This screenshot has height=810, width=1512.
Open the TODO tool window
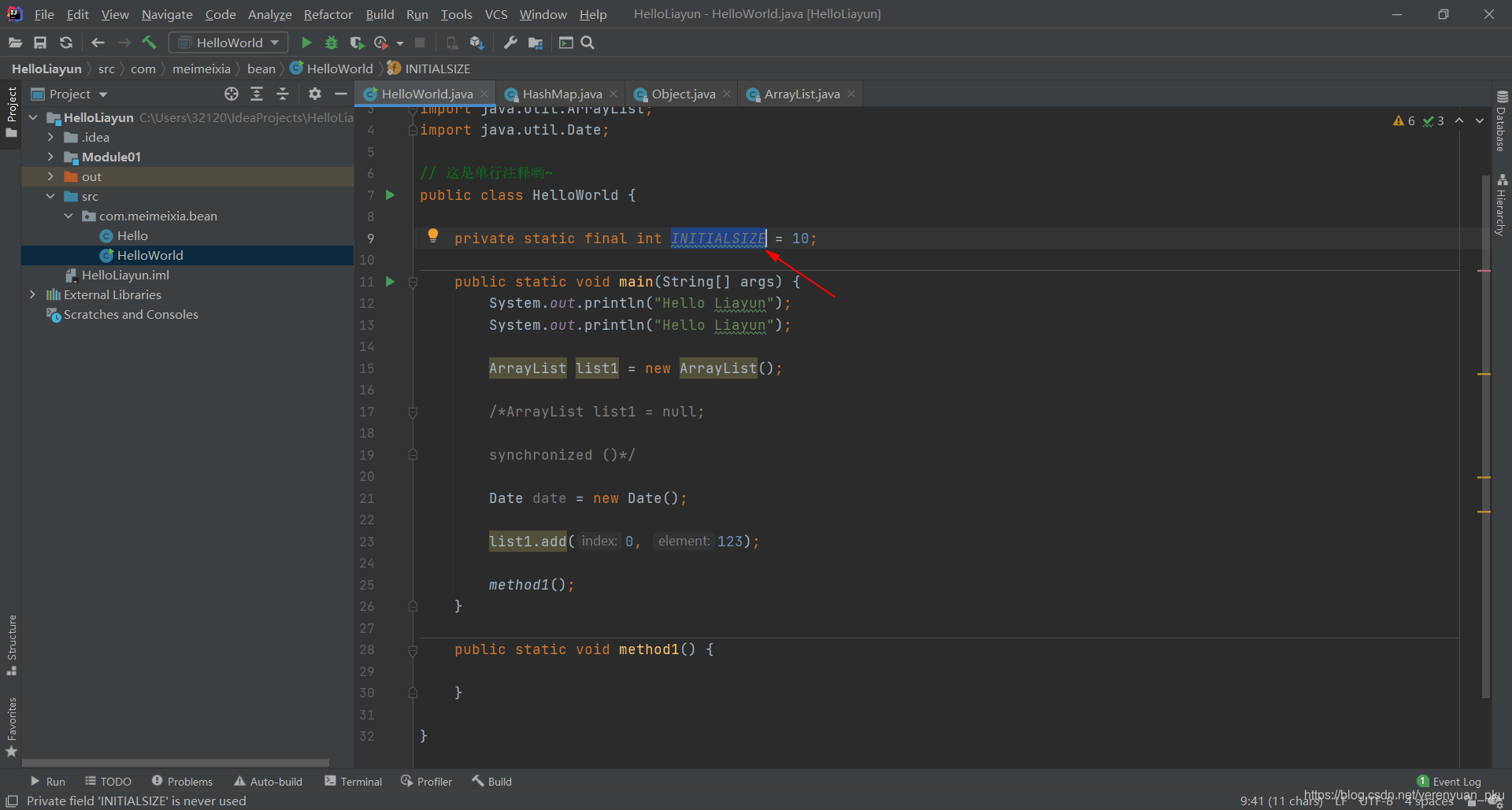click(x=109, y=782)
